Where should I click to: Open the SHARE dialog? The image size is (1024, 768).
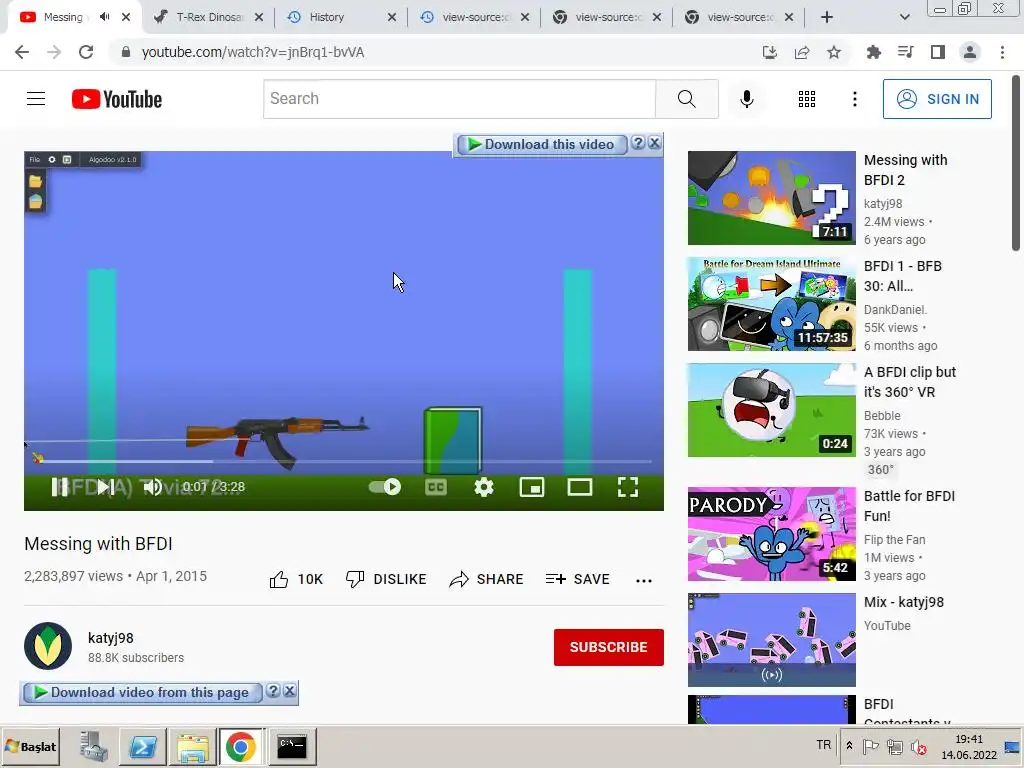click(x=486, y=579)
